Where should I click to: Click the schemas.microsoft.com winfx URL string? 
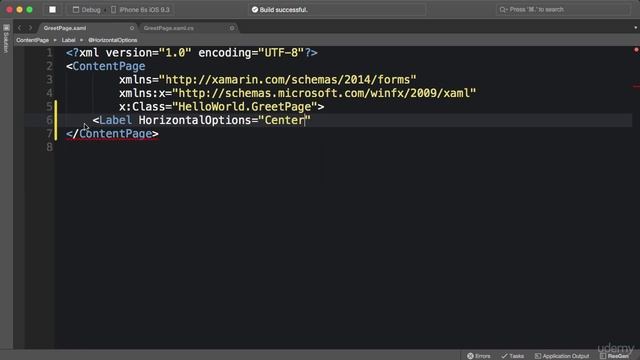coord(324,93)
